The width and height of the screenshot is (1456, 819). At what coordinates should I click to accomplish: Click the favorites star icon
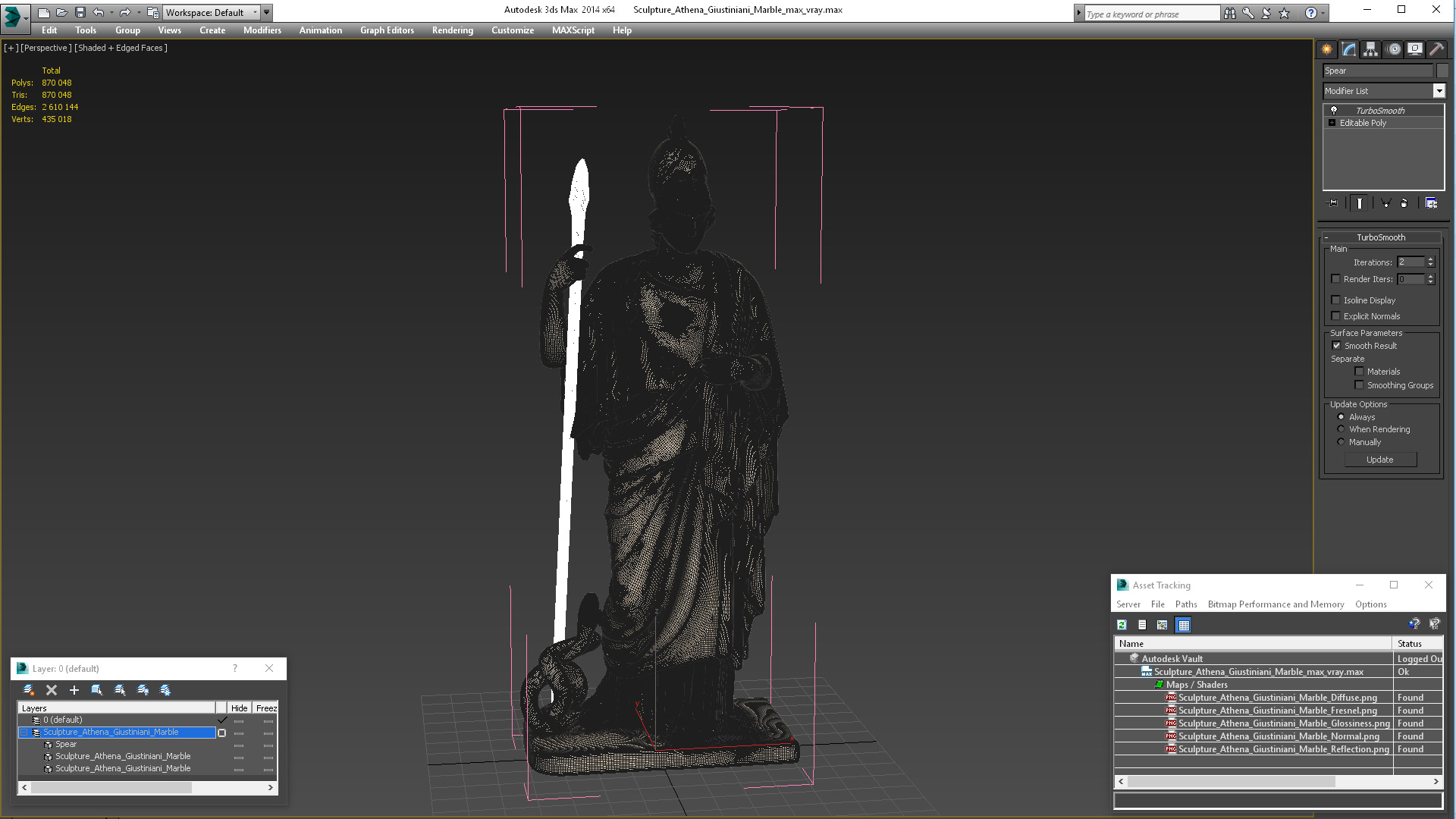(x=1284, y=13)
